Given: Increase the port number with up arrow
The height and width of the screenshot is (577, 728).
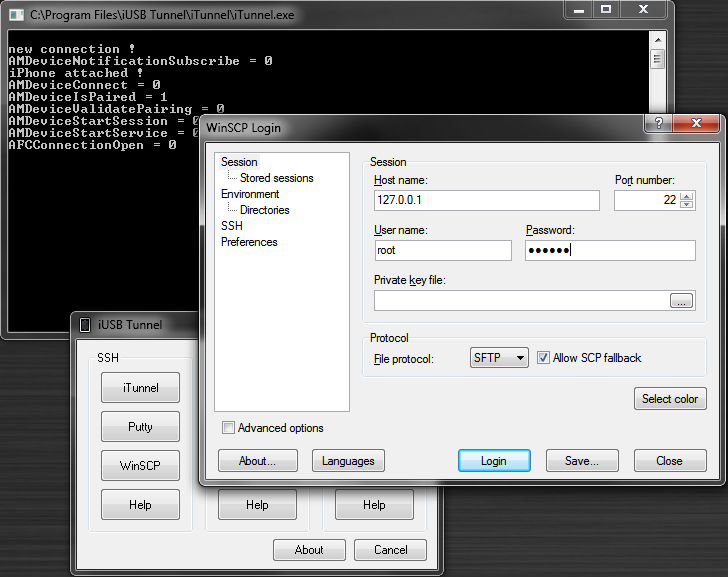Looking at the screenshot, I should click(x=687, y=196).
